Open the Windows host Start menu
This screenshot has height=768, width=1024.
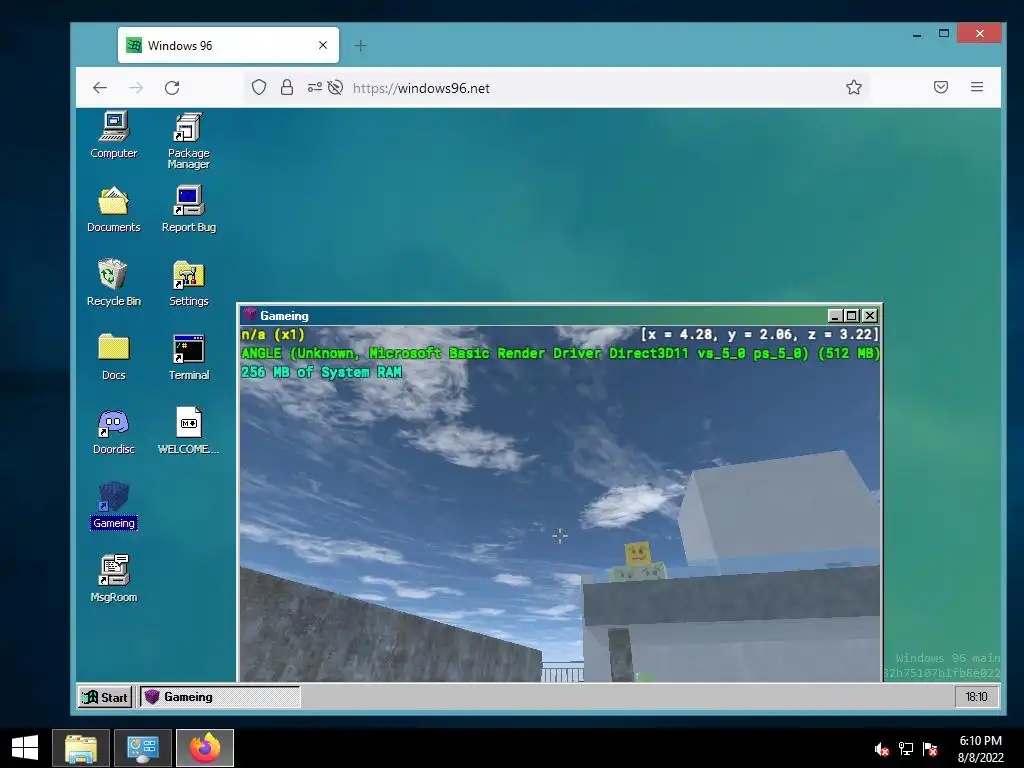coord(25,748)
